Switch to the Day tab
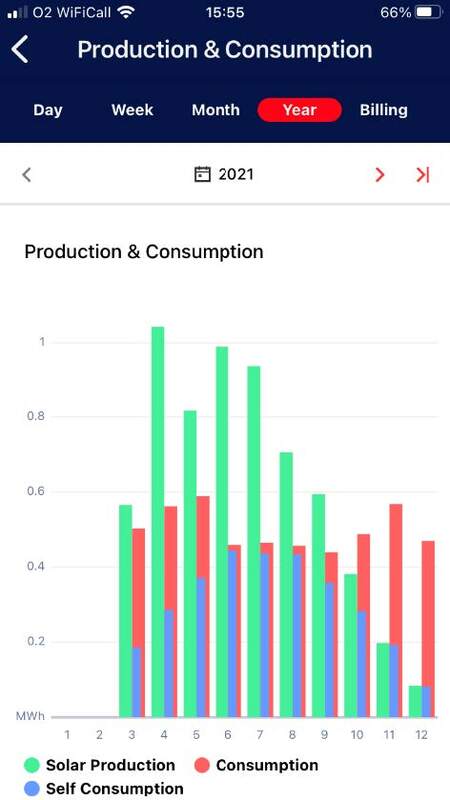Image resolution: width=450 pixels, height=800 pixels. point(48,110)
